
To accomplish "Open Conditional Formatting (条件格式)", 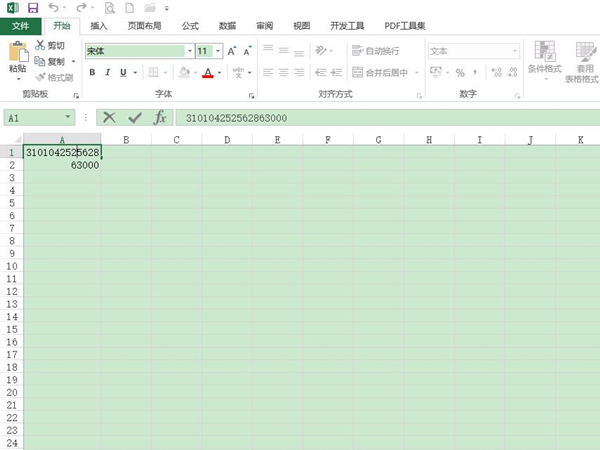I will coord(545,60).
